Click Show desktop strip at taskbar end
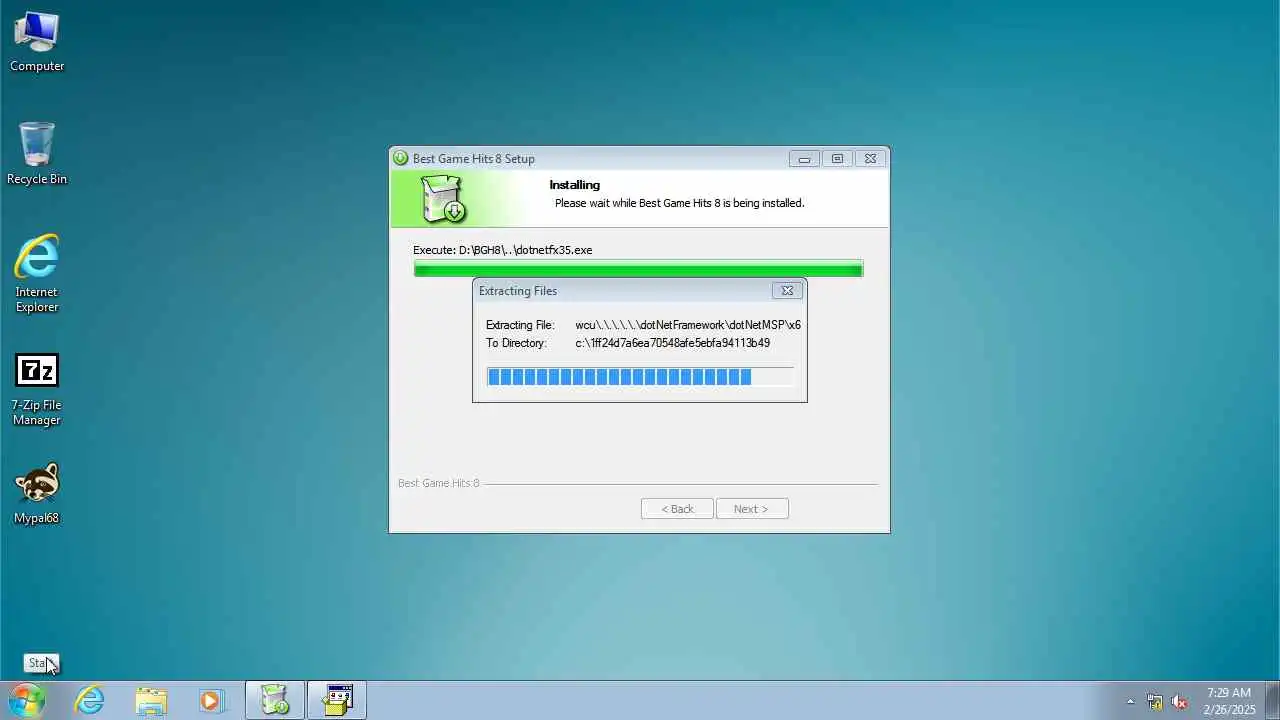Viewport: 1280px width, 720px height. (1272, 700)
